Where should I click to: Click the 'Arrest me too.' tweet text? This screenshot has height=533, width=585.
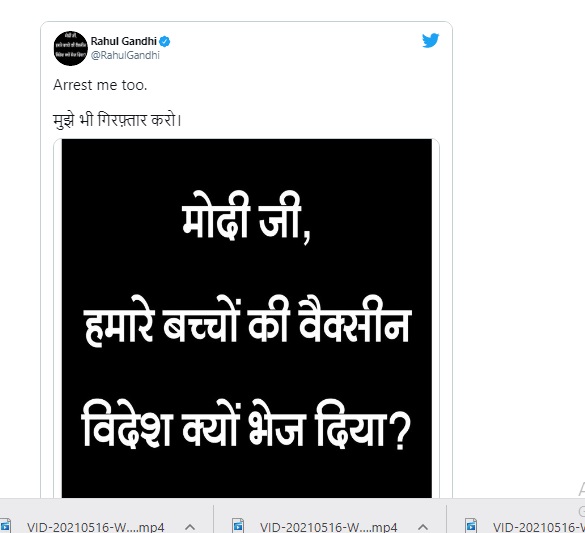pyautogui.click(x=100, y=85)
